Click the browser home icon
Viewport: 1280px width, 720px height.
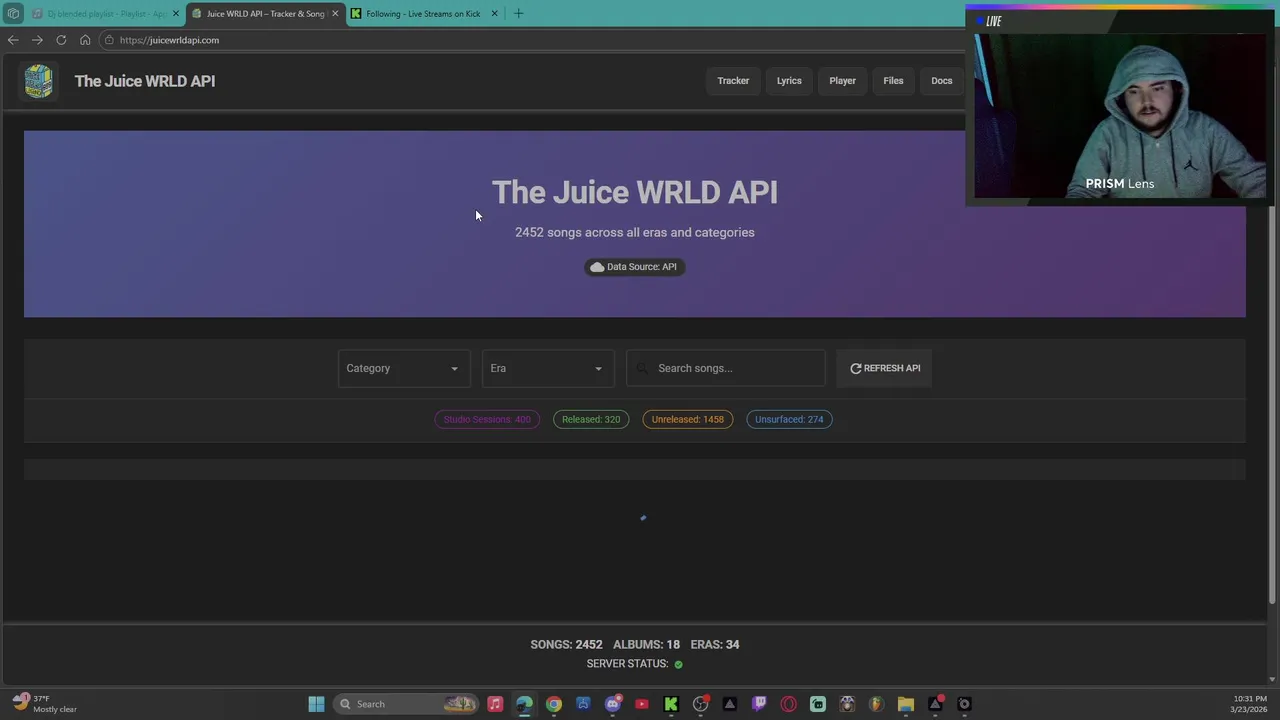tap(85, 40)
